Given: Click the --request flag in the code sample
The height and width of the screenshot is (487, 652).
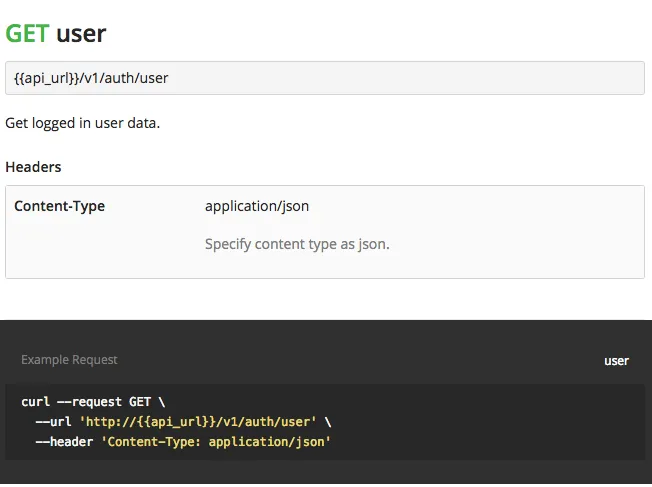Looking at the screenshot, I should coord(89,402).
